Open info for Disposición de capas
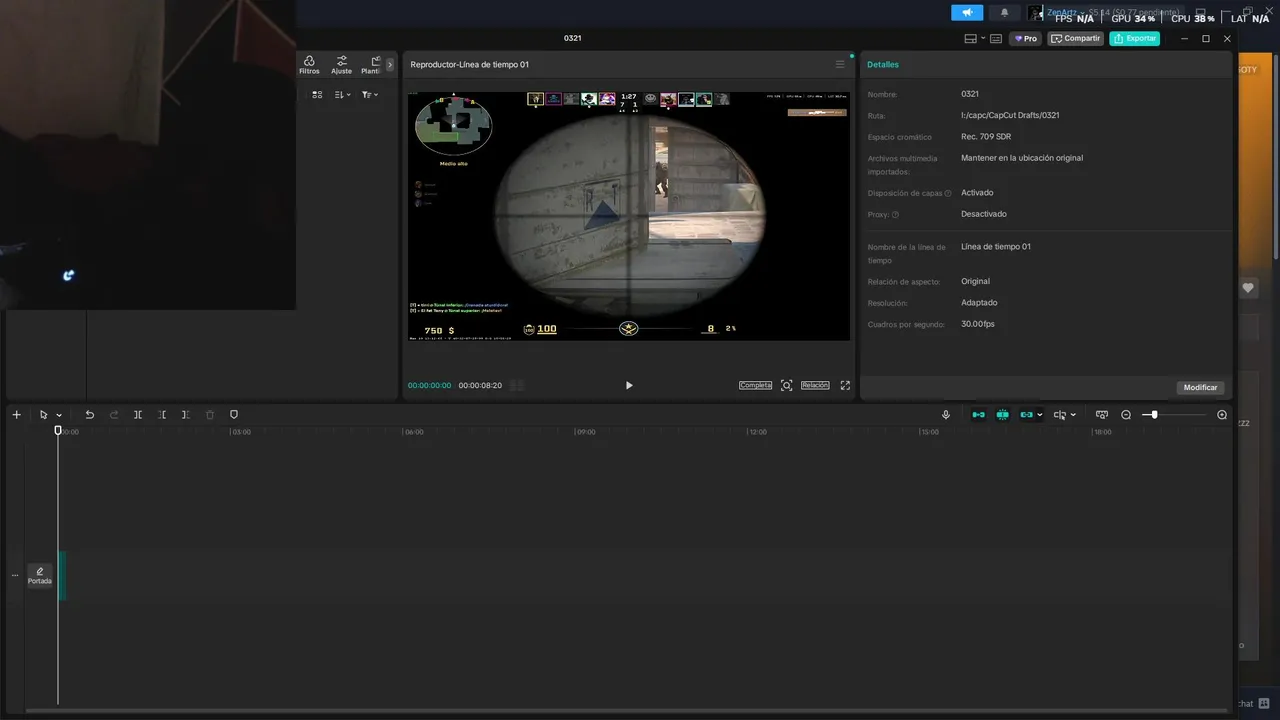 pos(948,193)
